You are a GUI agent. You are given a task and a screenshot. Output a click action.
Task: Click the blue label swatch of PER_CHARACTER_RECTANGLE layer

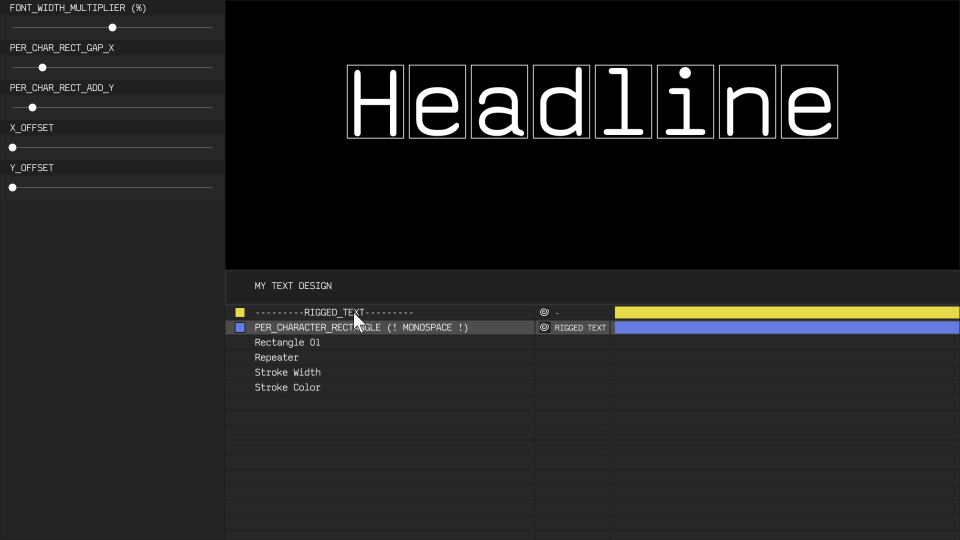(240, 328)
